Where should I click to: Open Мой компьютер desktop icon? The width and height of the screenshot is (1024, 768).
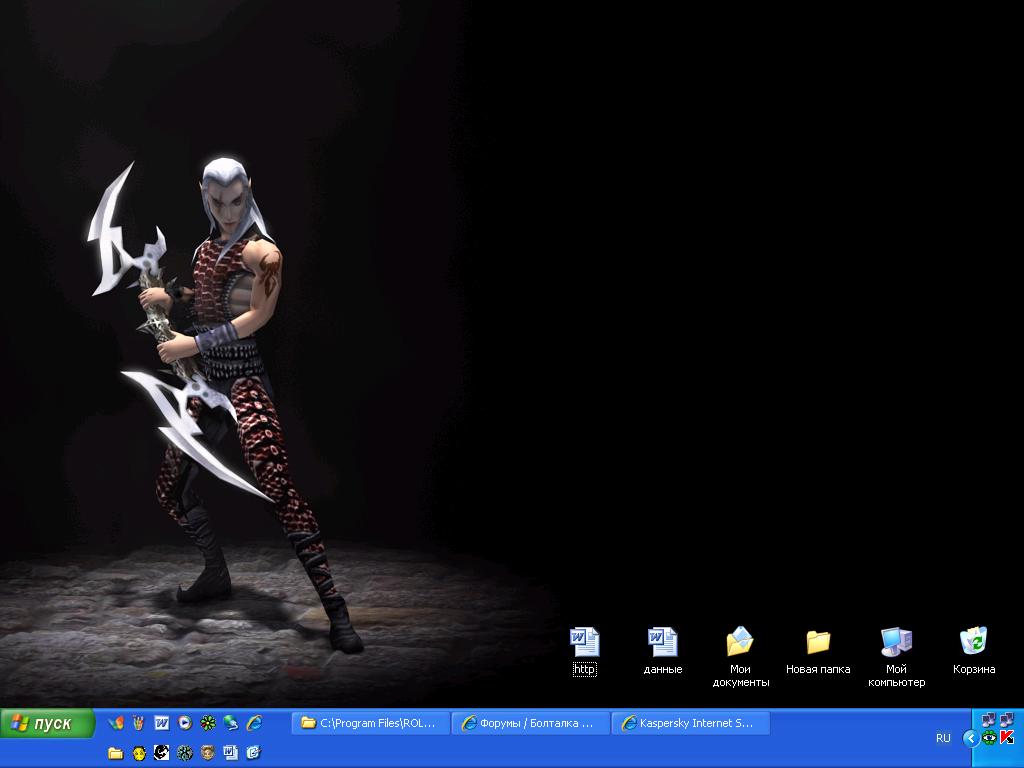point(896,642)
